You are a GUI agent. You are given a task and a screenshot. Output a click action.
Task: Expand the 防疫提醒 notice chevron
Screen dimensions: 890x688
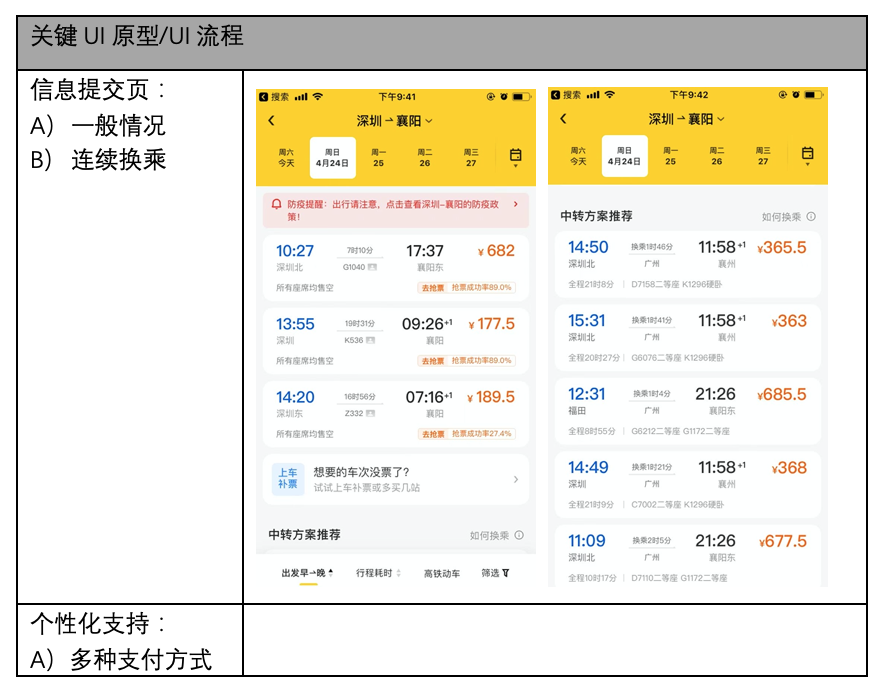(518, 204)
